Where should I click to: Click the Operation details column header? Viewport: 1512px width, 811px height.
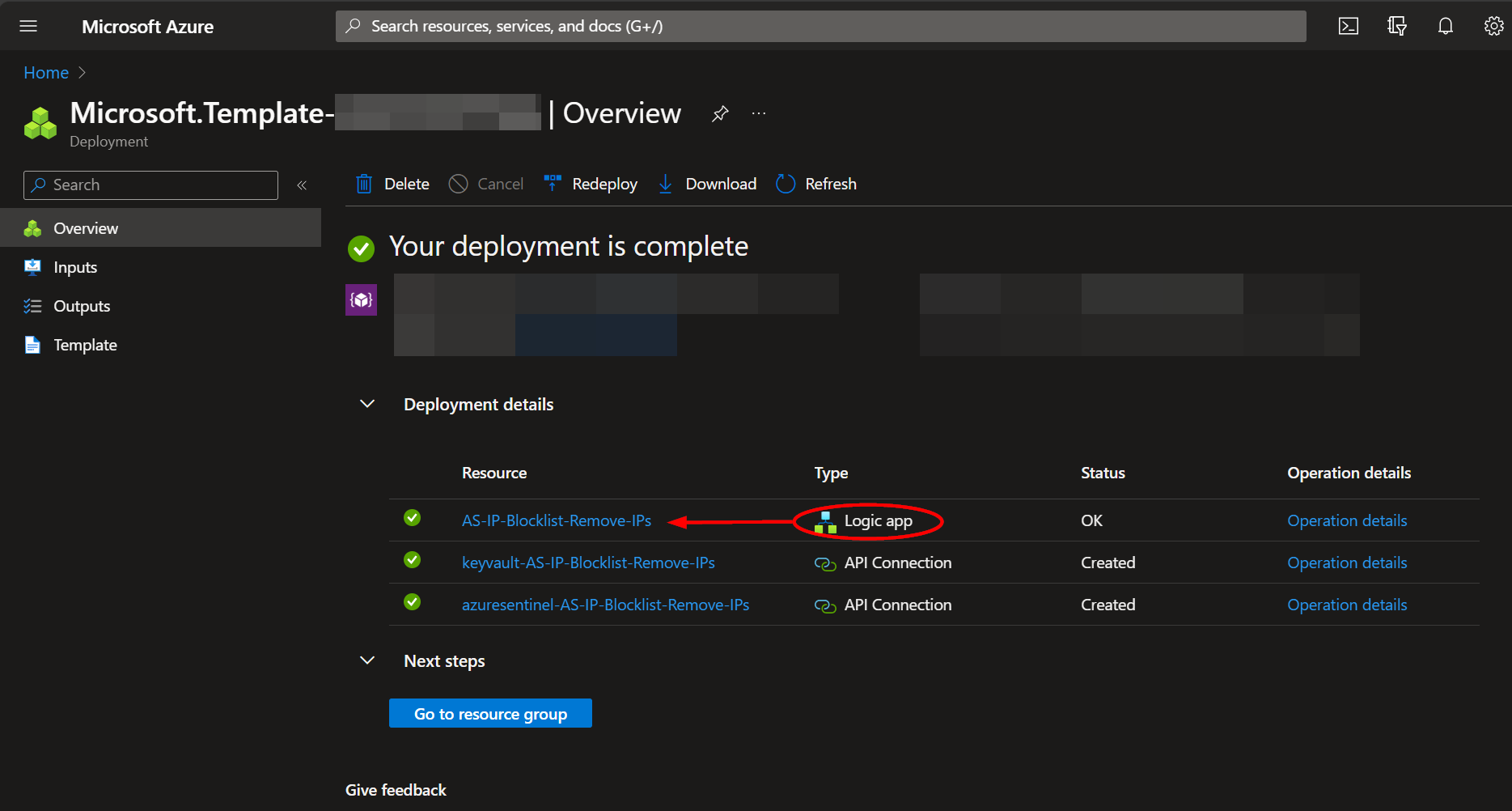point(1349,473)
